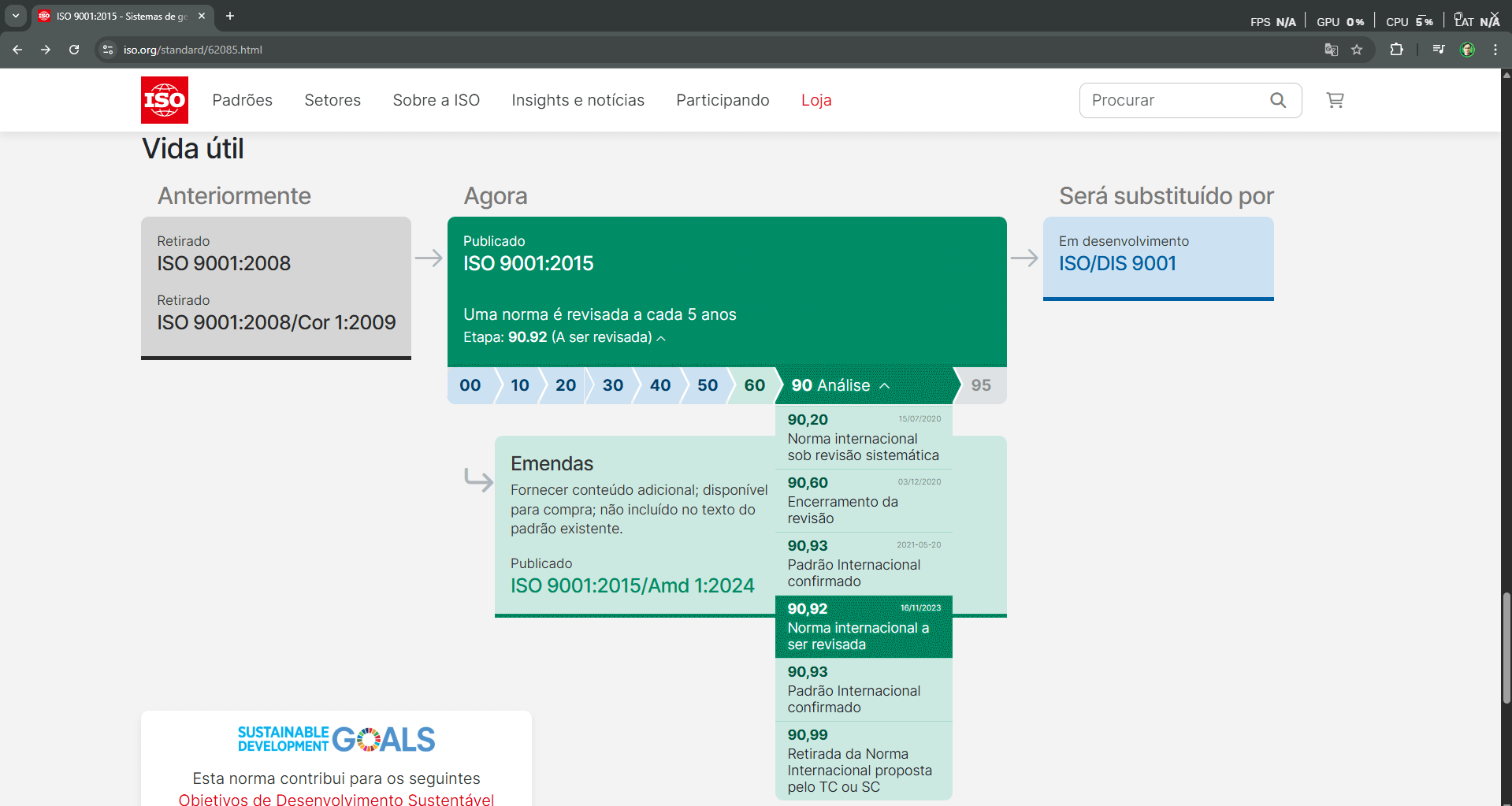
Task: Open the Setores menu
Action: [332, 100]
